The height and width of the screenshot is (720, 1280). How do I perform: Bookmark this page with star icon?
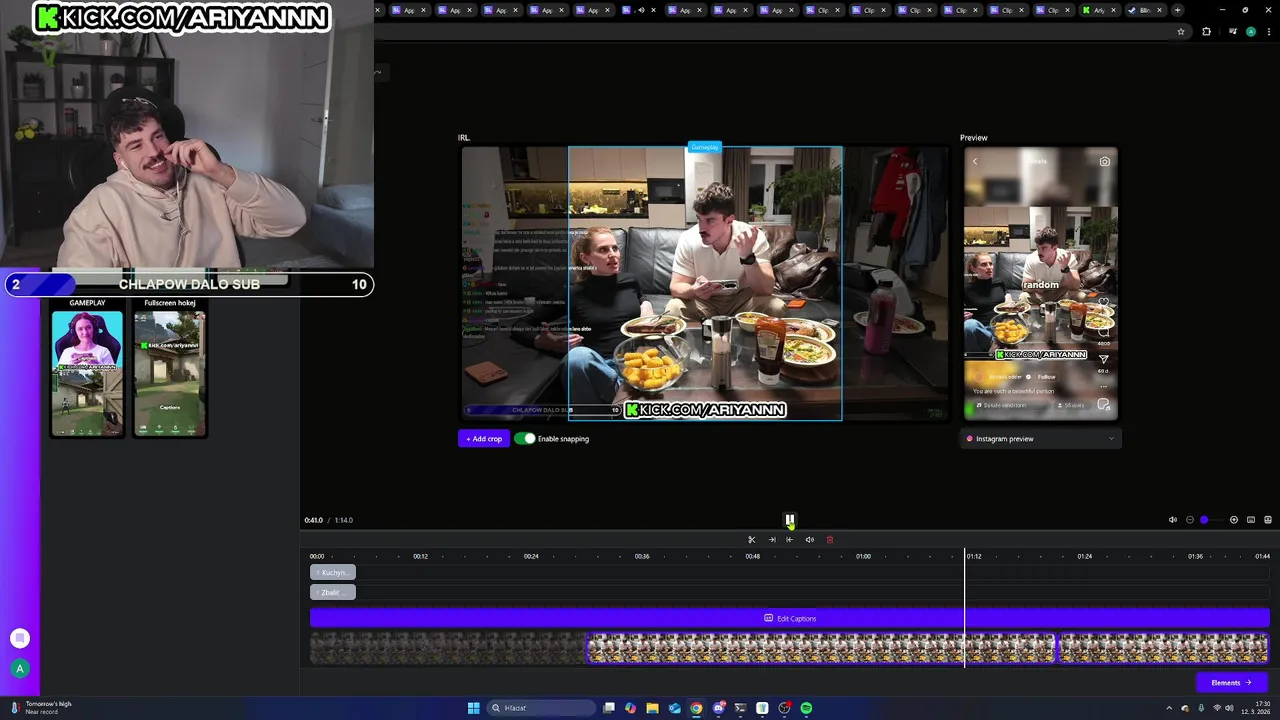[1181, 32]
